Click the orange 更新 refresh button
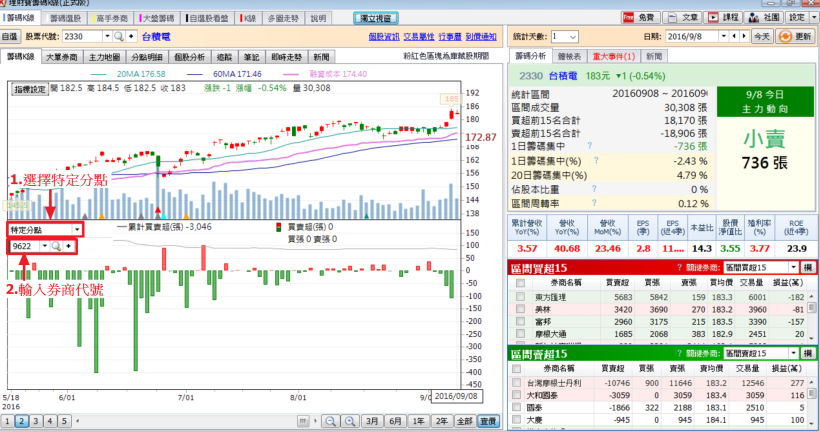 (795, 37)
